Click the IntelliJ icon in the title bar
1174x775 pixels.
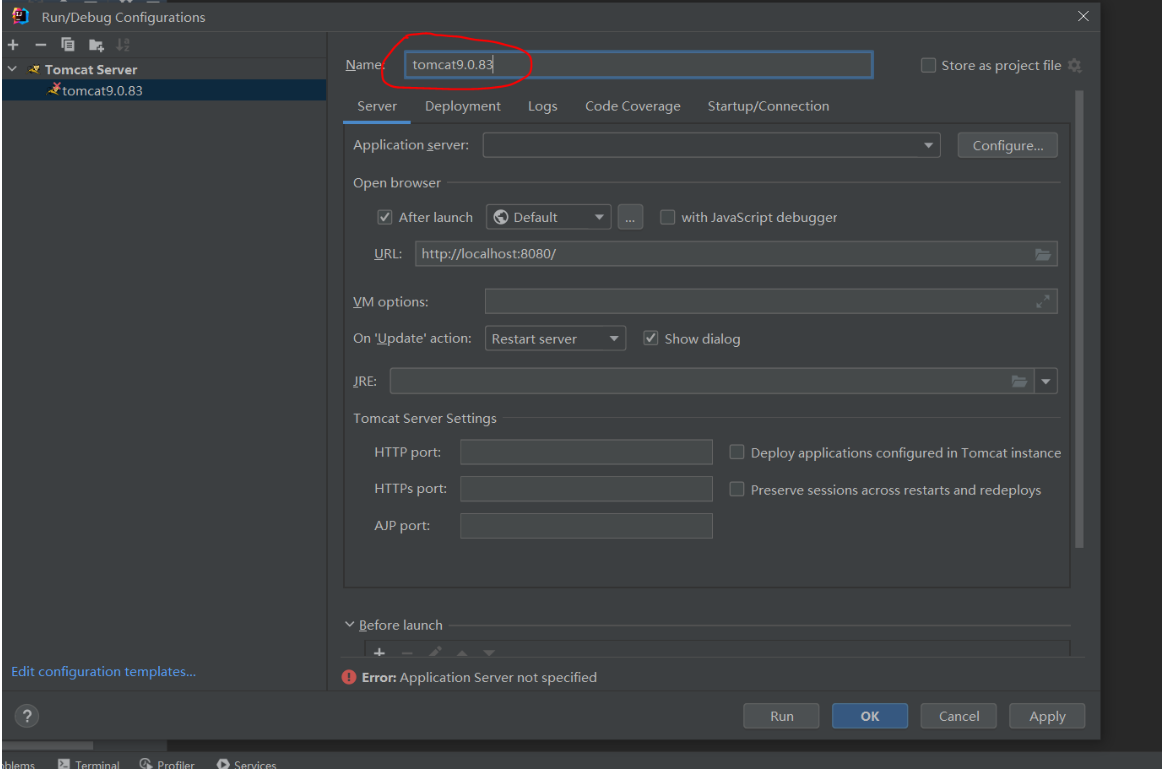click(x=20, y=16)
